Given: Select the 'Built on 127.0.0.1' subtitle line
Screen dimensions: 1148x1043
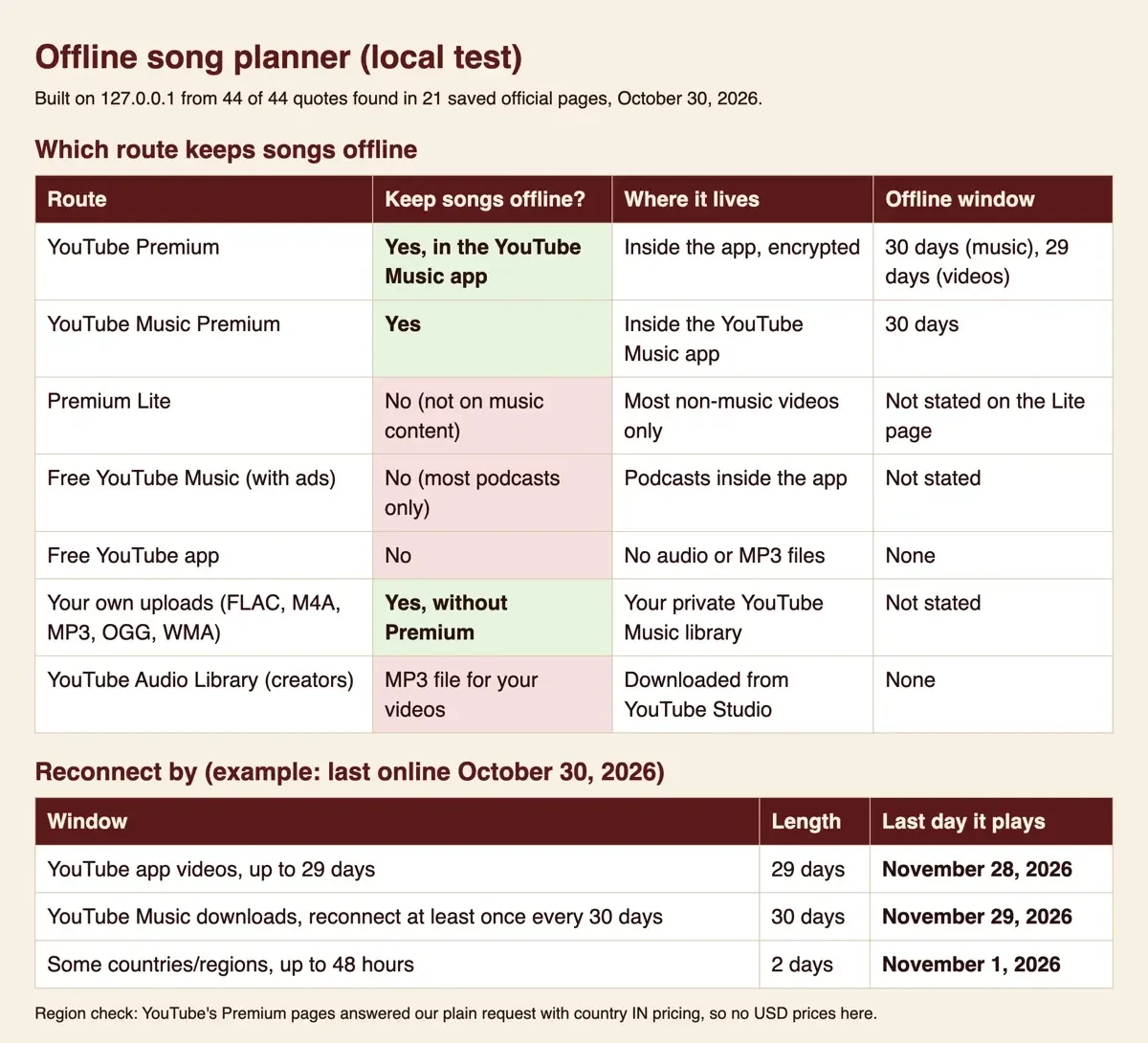Looking at the screenshot, I should pyautogui.click(x=398, y=99).
